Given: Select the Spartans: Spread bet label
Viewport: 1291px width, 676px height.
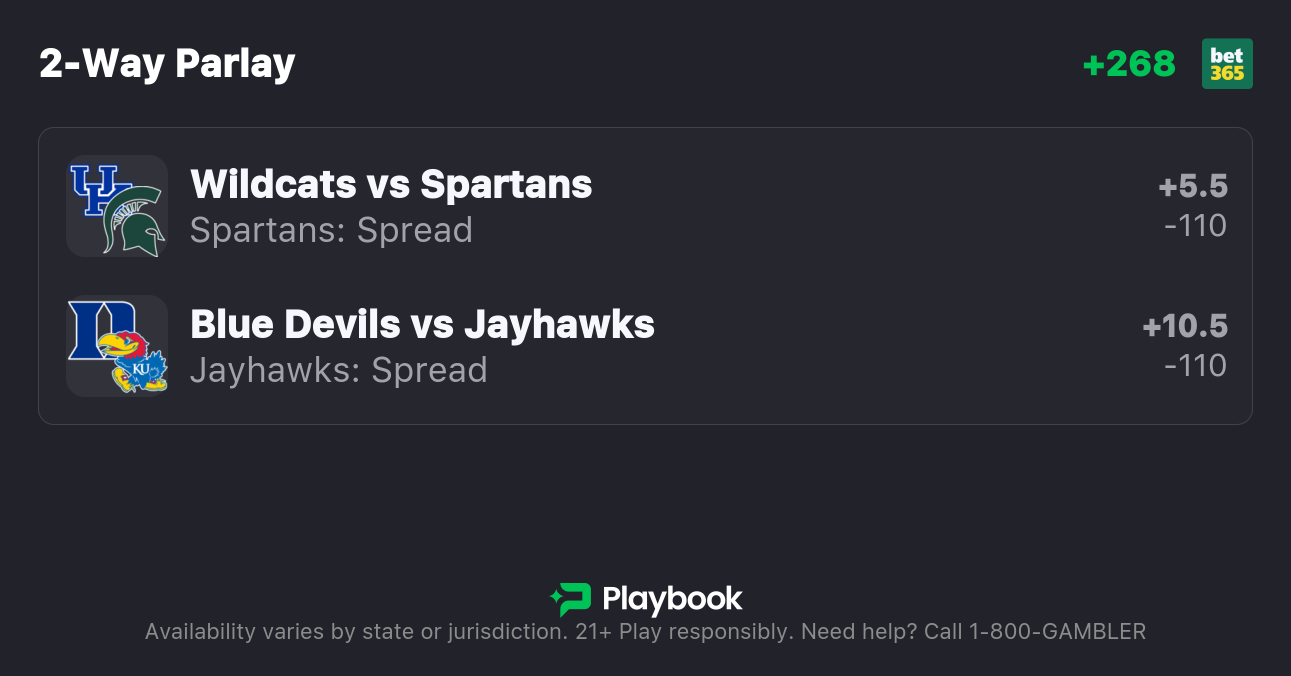Looking at the screenshot, I should (x=331, y=230).
